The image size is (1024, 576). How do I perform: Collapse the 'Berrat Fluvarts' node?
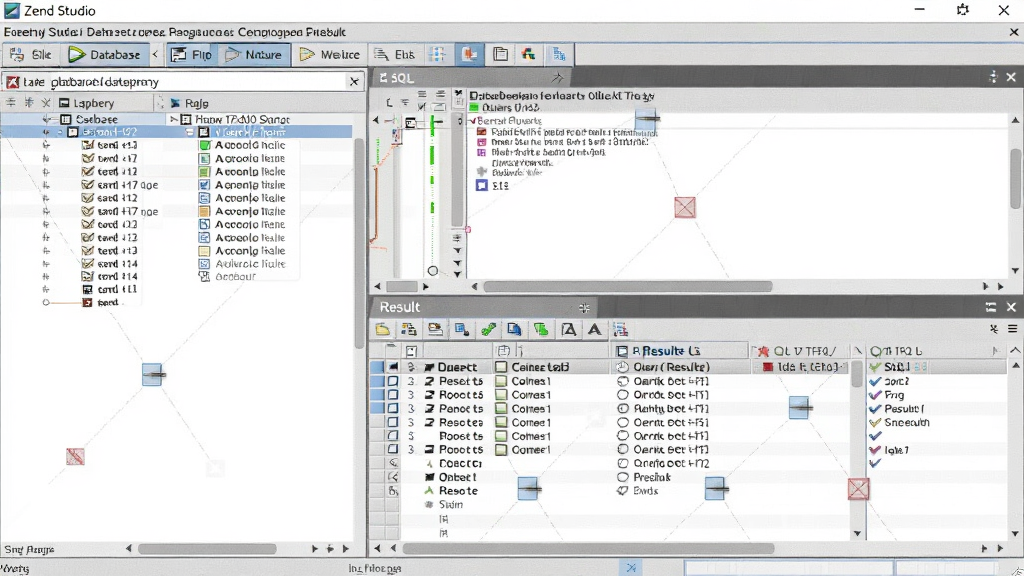tap(473, 121)
